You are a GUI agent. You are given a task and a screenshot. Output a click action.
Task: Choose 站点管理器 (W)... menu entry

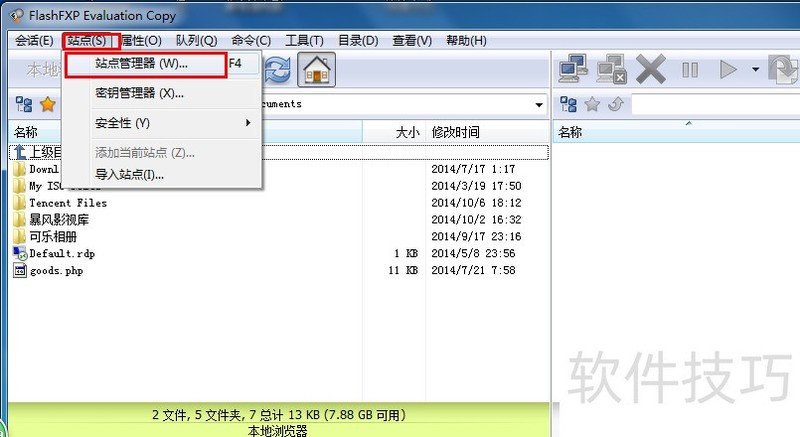[x=161, y=64]
